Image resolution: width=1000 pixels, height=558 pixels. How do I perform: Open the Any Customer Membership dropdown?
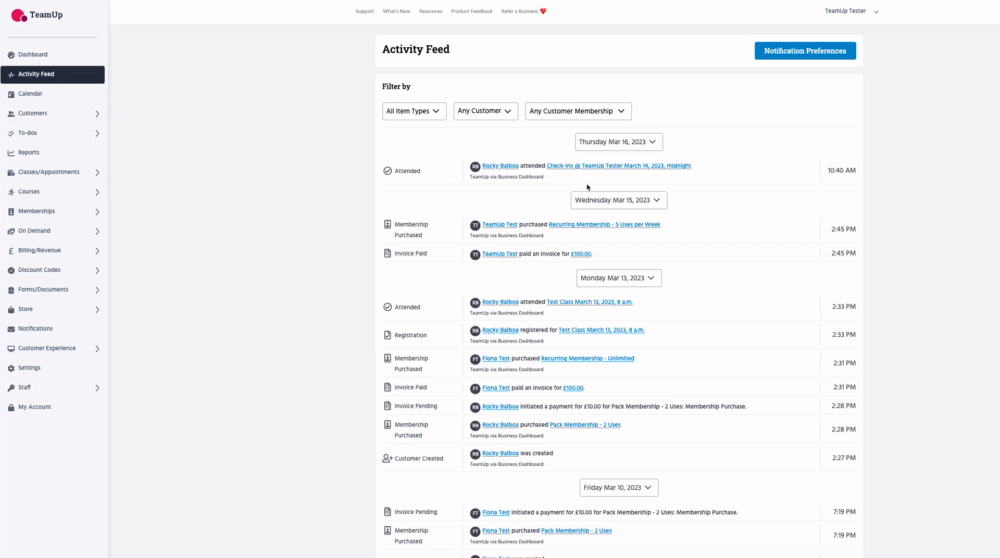(x=578, y=111)
